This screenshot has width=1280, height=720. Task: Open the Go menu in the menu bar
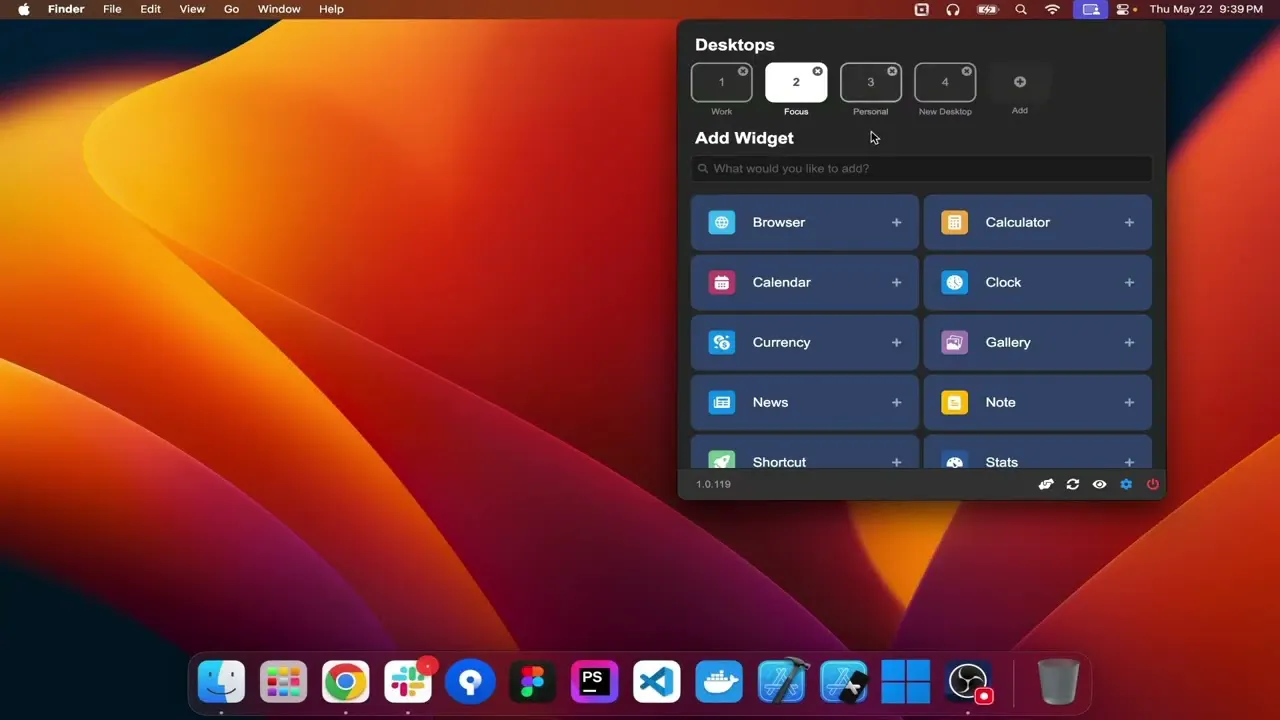tap(231, 9)
